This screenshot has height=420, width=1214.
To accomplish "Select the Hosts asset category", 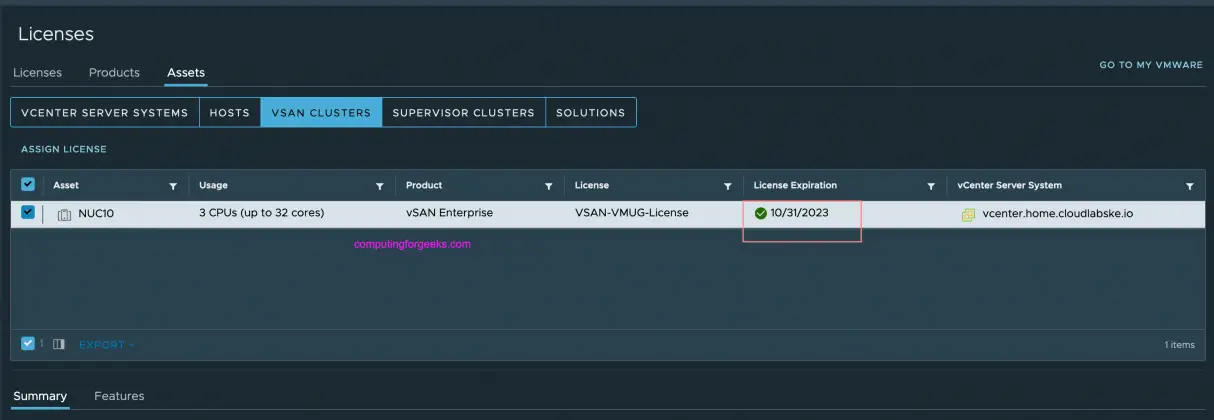I will point(229,113).
